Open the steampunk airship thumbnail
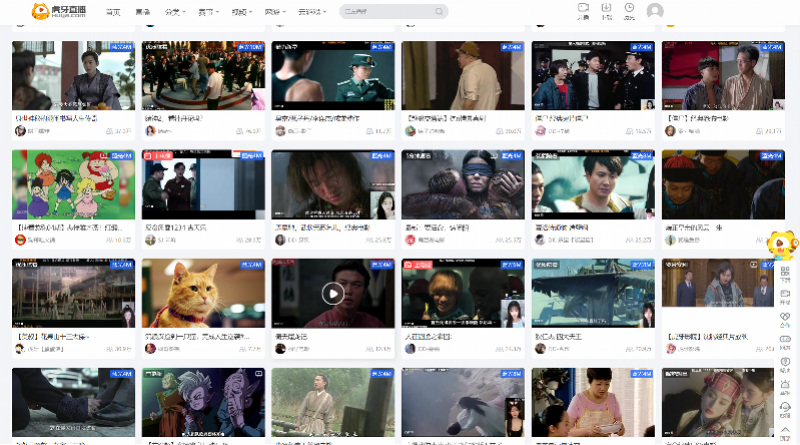This screenshot has height=445, width=800. pos(593,293)
